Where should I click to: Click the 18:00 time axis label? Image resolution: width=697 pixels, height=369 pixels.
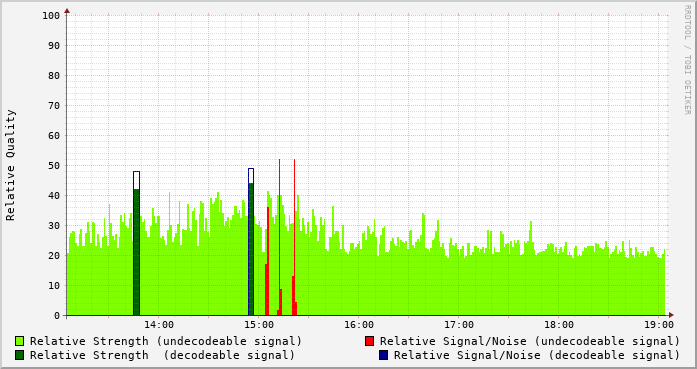pyautogui.click(x=559, y=325)
